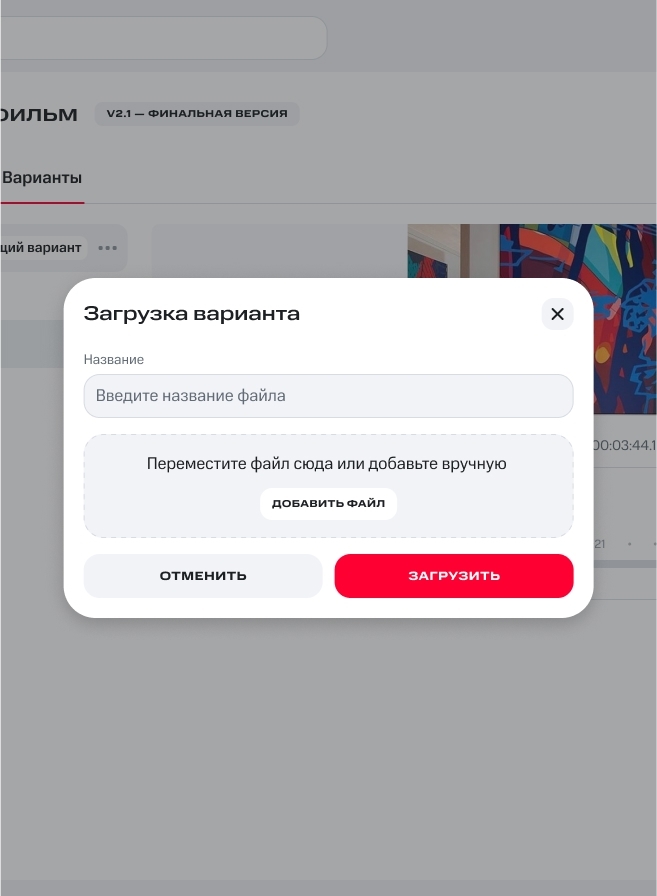Viewport: 657px width, 896px height.
Task: Click the 00:03:44 timecode display
Action: pyautogui.click(x=624, y=445)
